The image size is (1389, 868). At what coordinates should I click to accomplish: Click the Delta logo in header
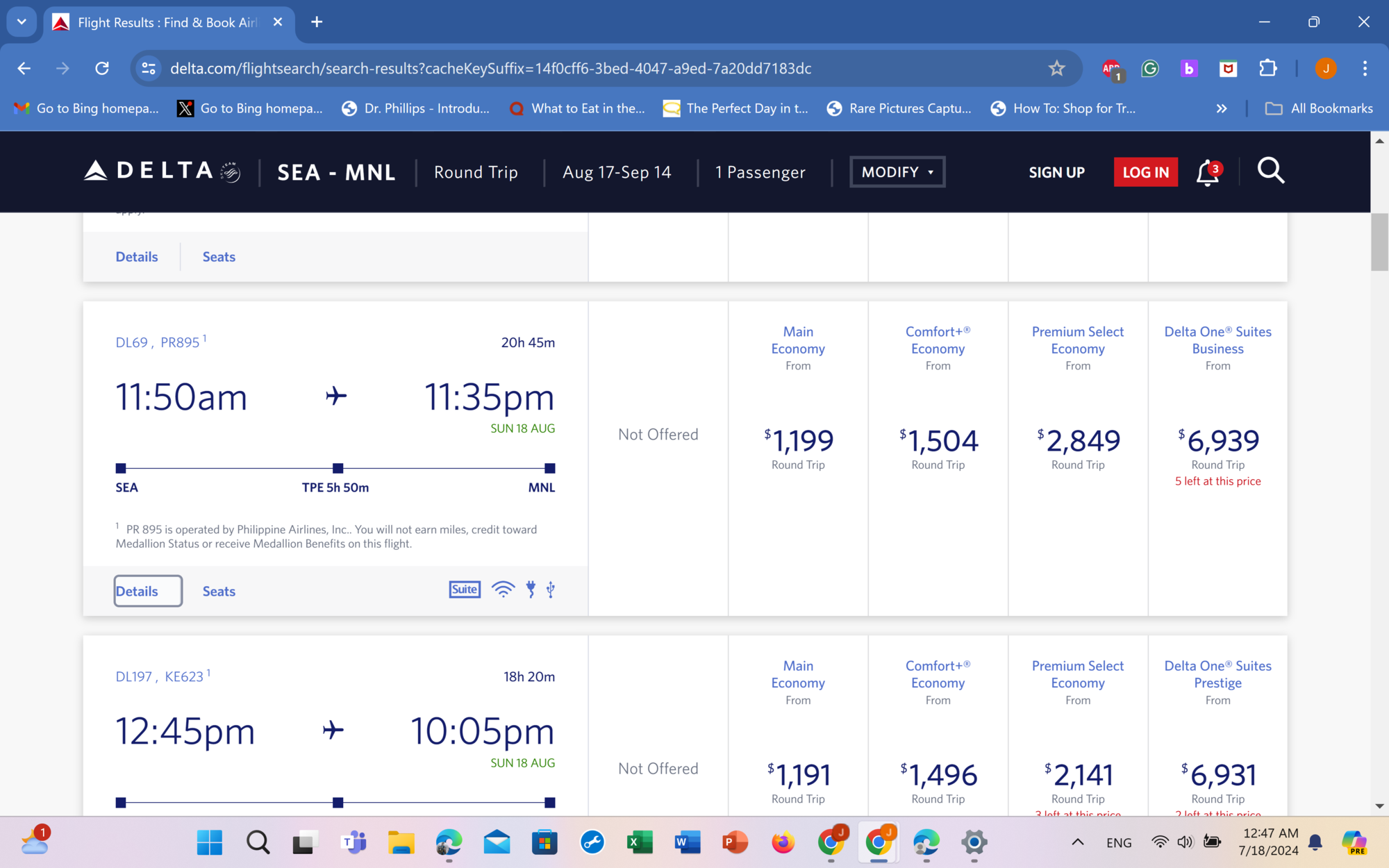tap(162, 172)
